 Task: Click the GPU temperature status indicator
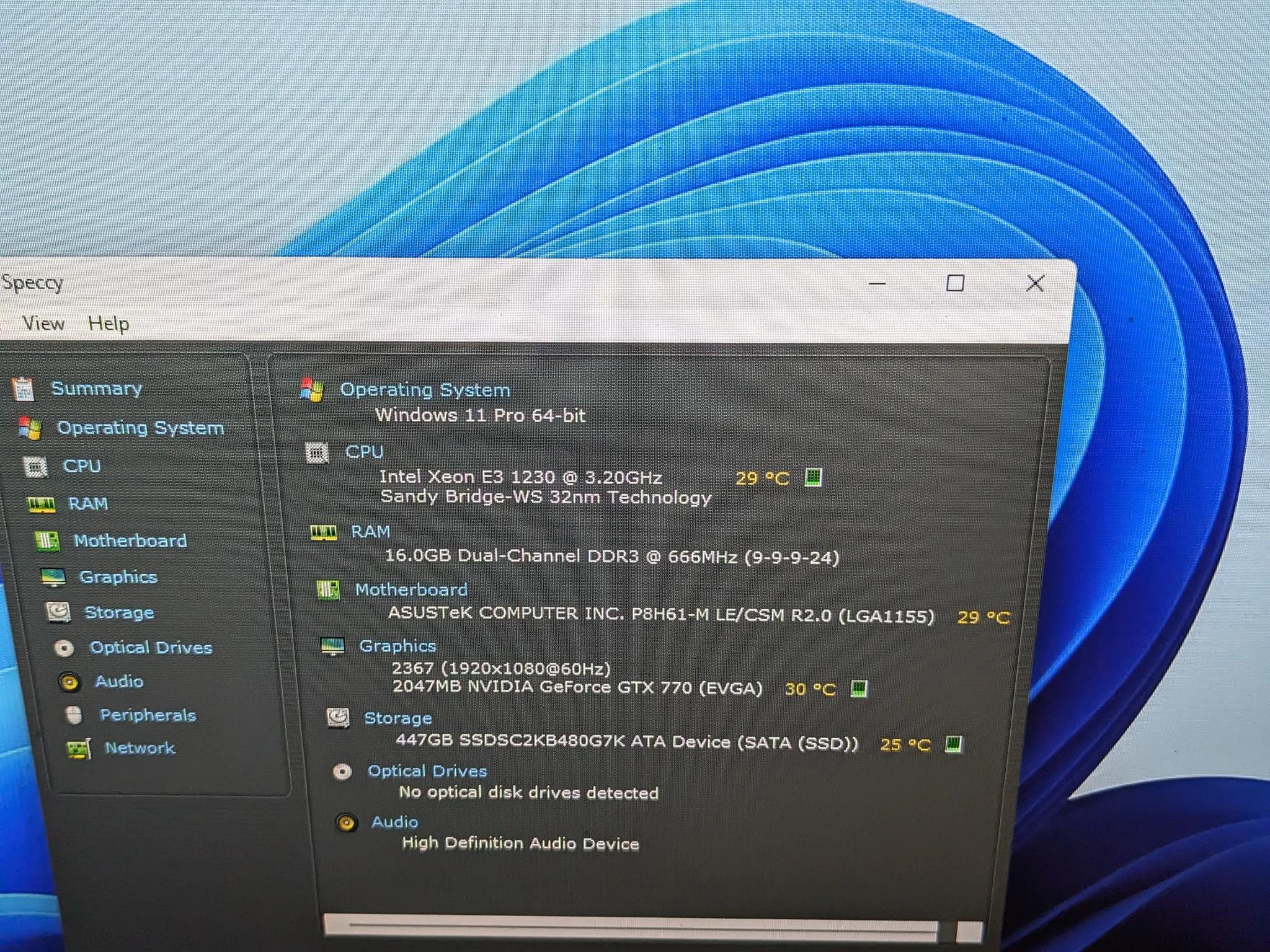[859, 688]
